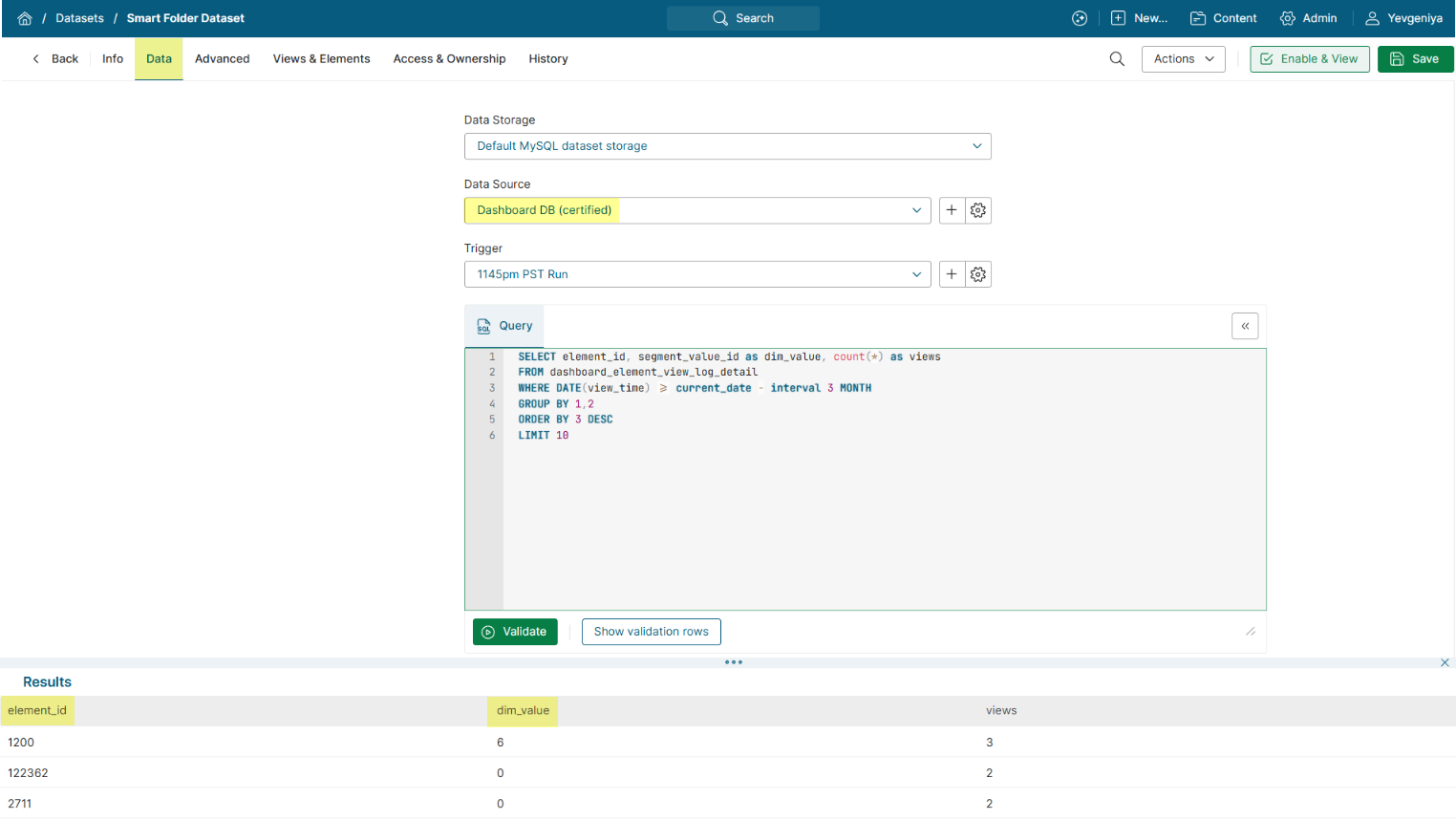
Task: Open the Views & Elements tab
Action: [321, 59]
